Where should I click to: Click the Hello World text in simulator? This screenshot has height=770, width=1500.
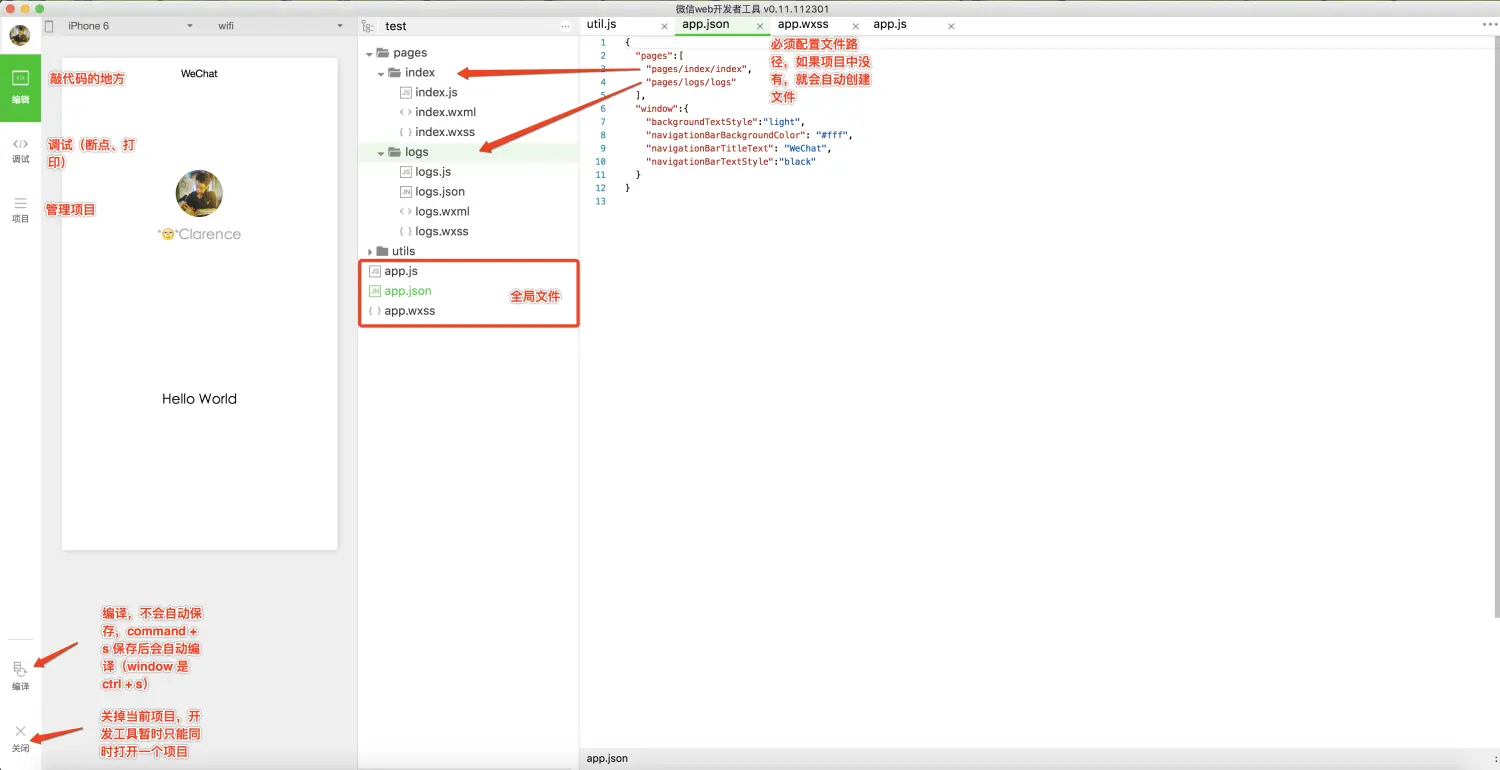pos(199,399)
